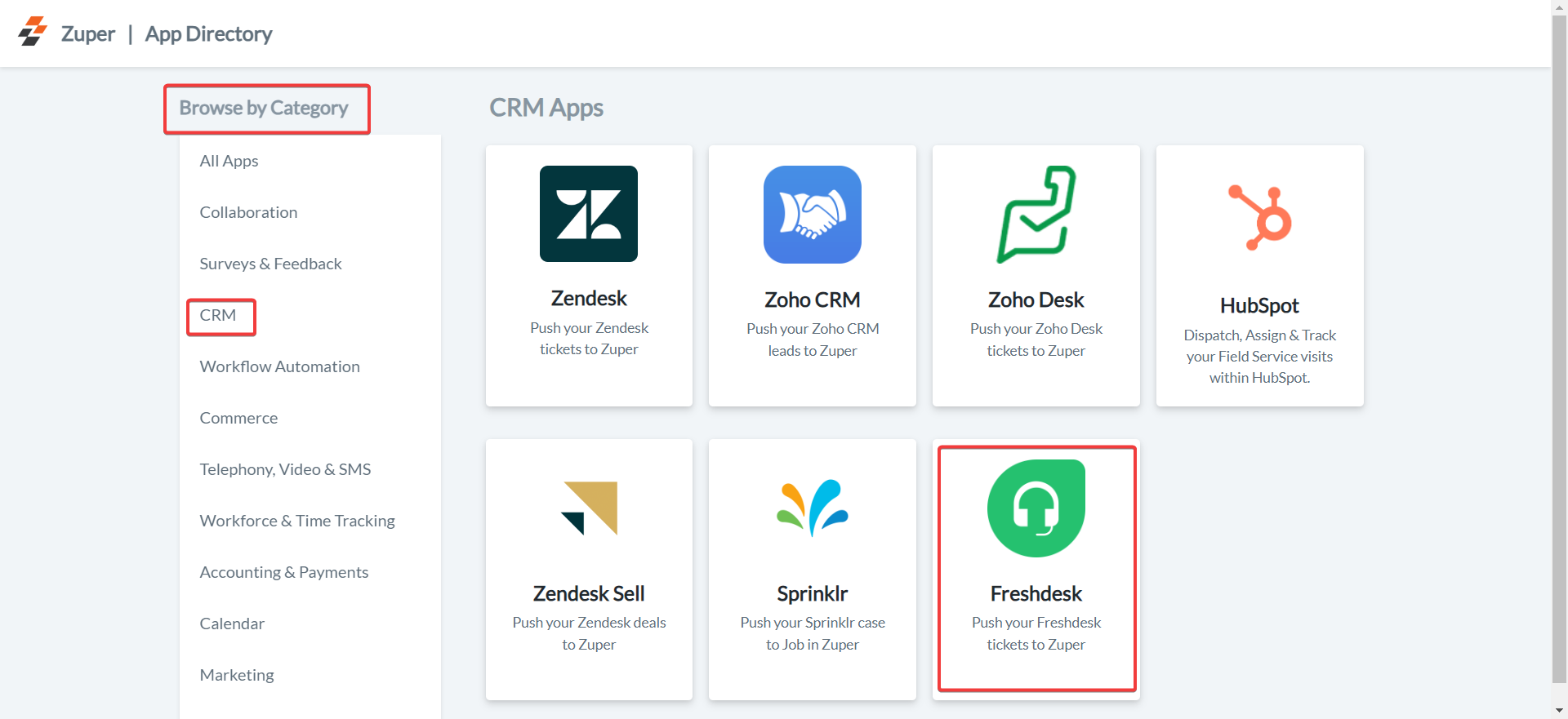This screenshot has width=1568, height=719.
Task: Open the HubSpot app title link
Action: 1259,305
